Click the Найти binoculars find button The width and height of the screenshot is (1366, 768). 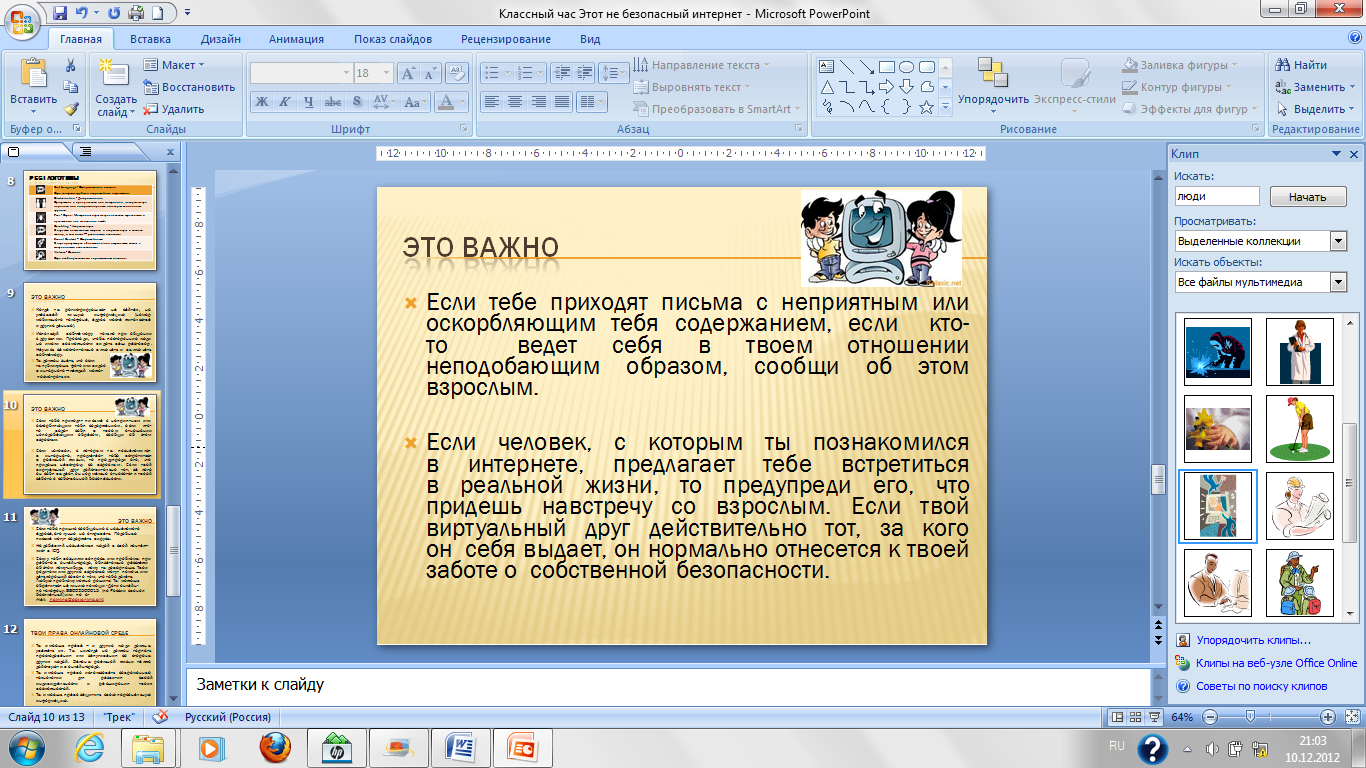1301,65
